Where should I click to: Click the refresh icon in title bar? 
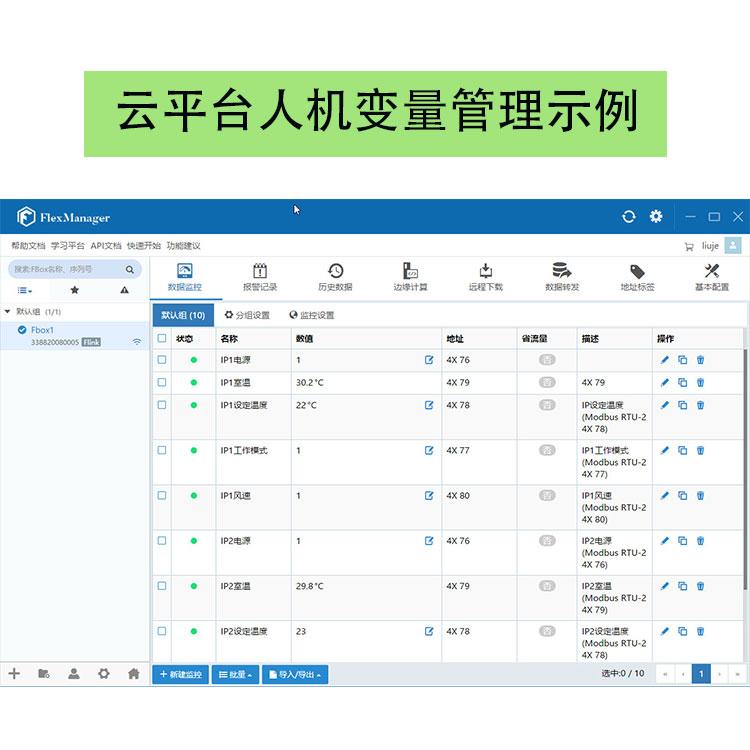(x=628, y=216)
